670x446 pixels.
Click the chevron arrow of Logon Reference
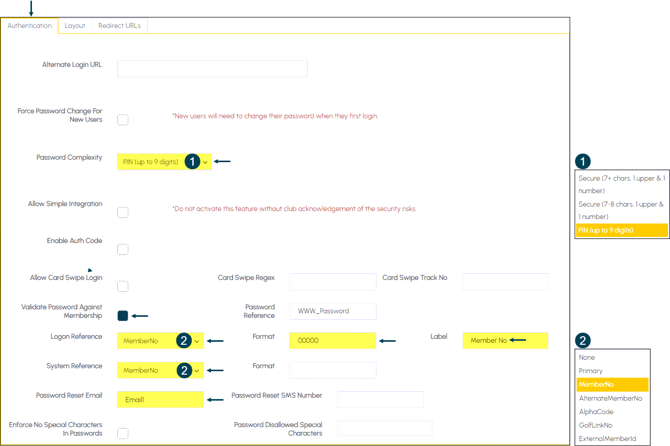coord(197,341)
